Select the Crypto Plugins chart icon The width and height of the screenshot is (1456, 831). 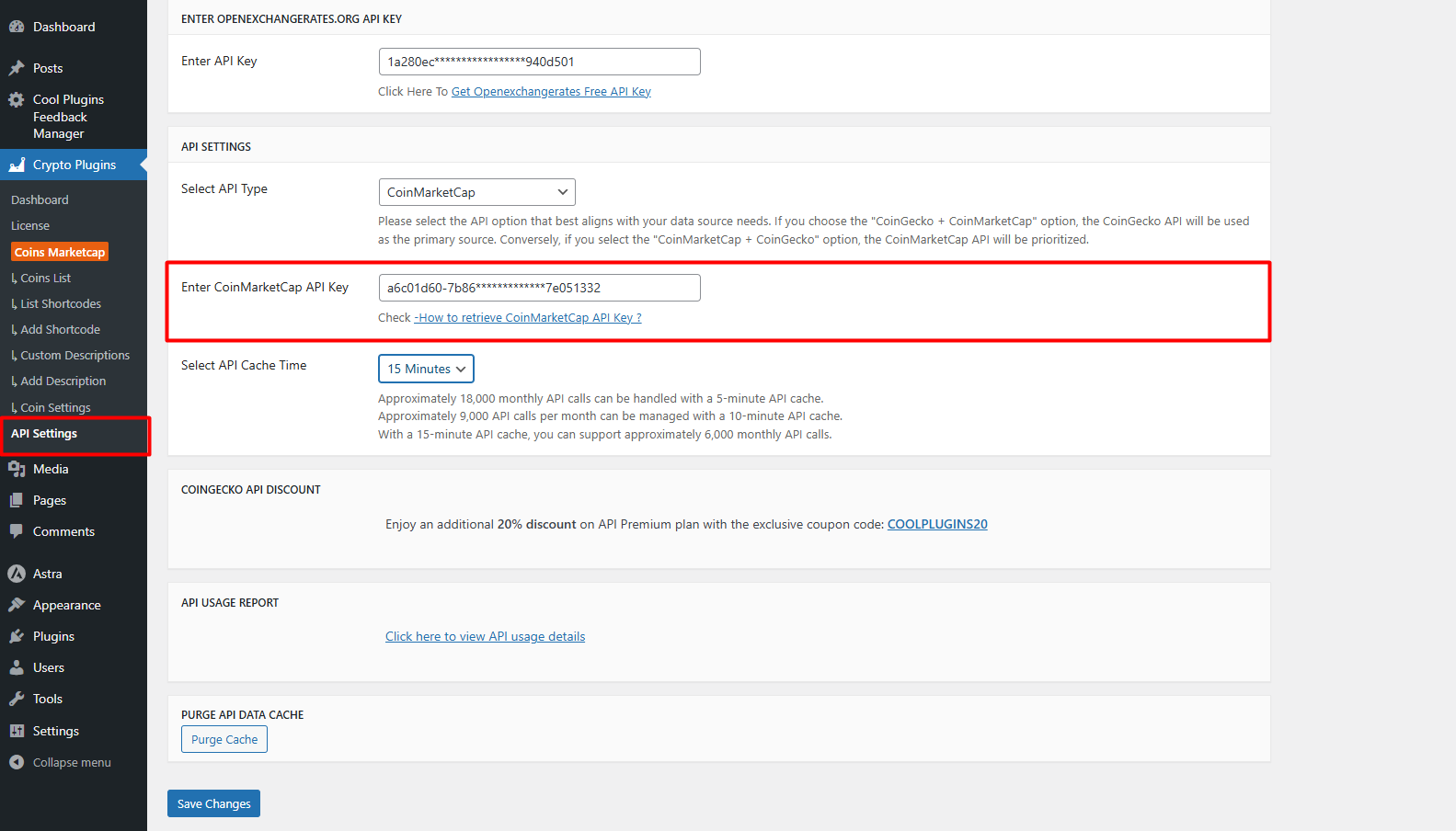(x=17, y=165)
